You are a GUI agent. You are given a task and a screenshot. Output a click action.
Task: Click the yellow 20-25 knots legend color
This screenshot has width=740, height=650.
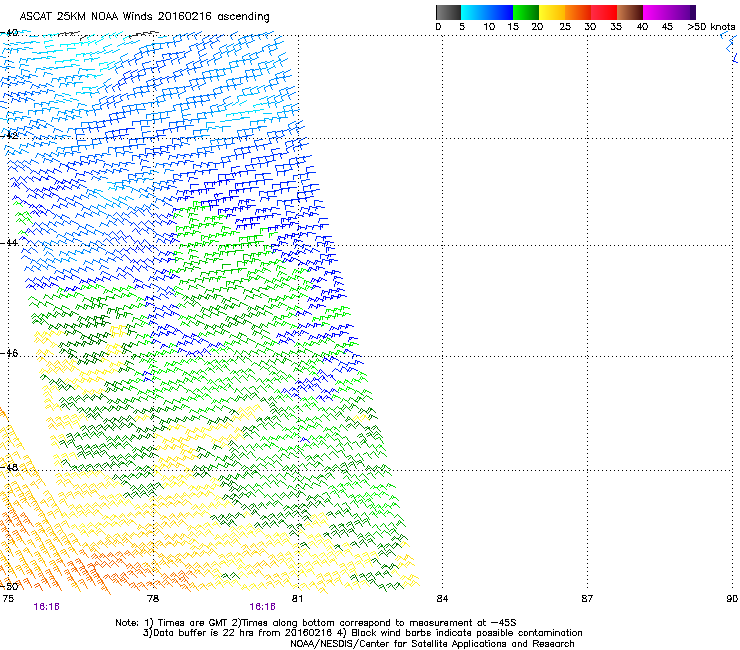(x=552, y=12)
